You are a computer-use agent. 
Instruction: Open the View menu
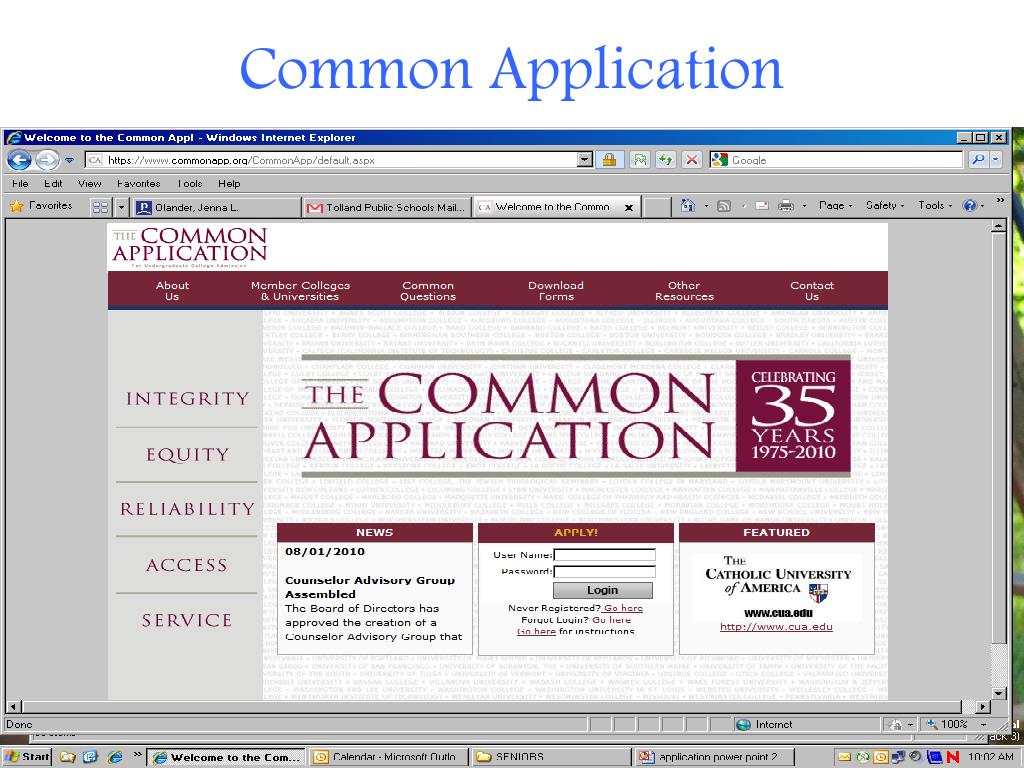[89, 184]
